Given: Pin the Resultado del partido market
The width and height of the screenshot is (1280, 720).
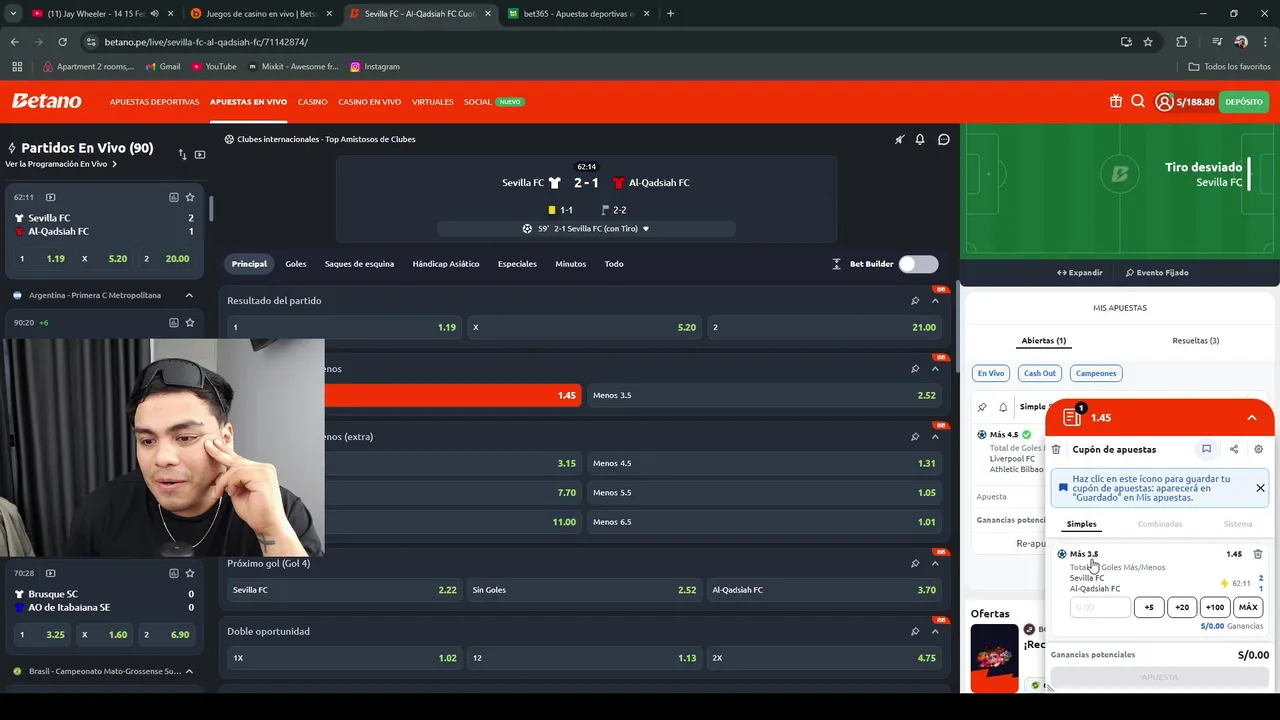Looking at the screenshot, I should [x=914, y=300].
